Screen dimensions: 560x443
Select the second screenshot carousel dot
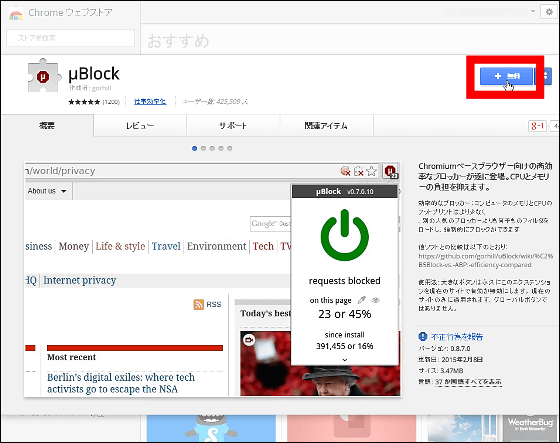pos(203,148)
